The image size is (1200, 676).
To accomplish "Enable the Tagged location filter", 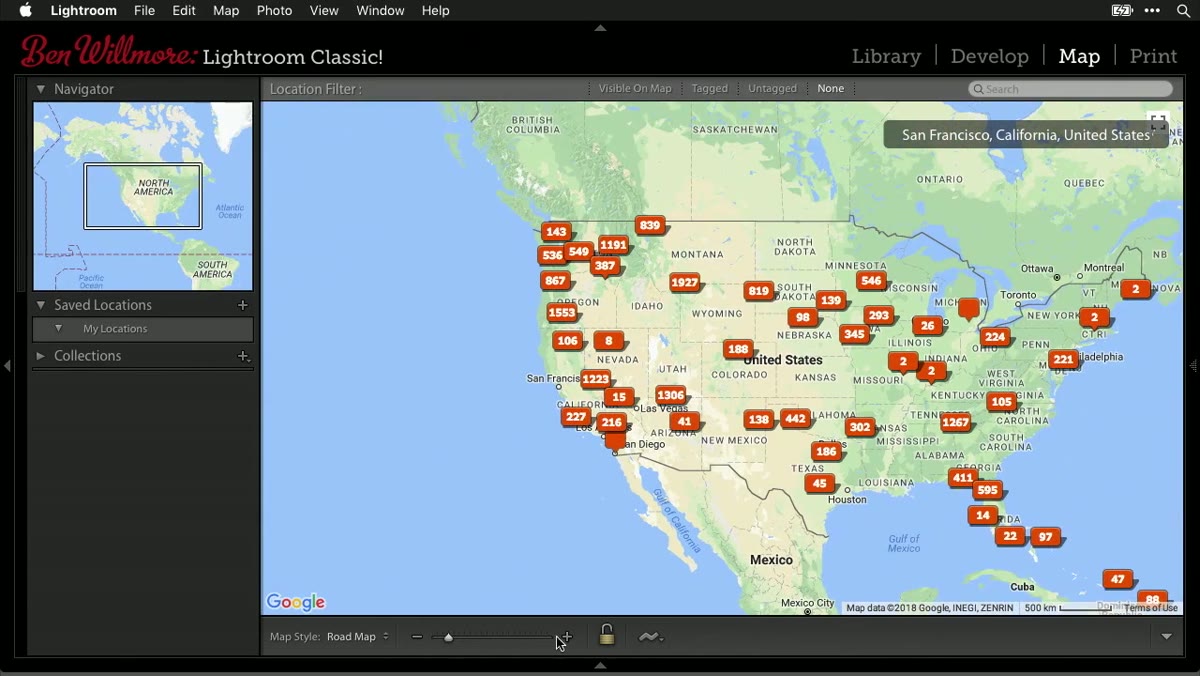I will [710, 89].
